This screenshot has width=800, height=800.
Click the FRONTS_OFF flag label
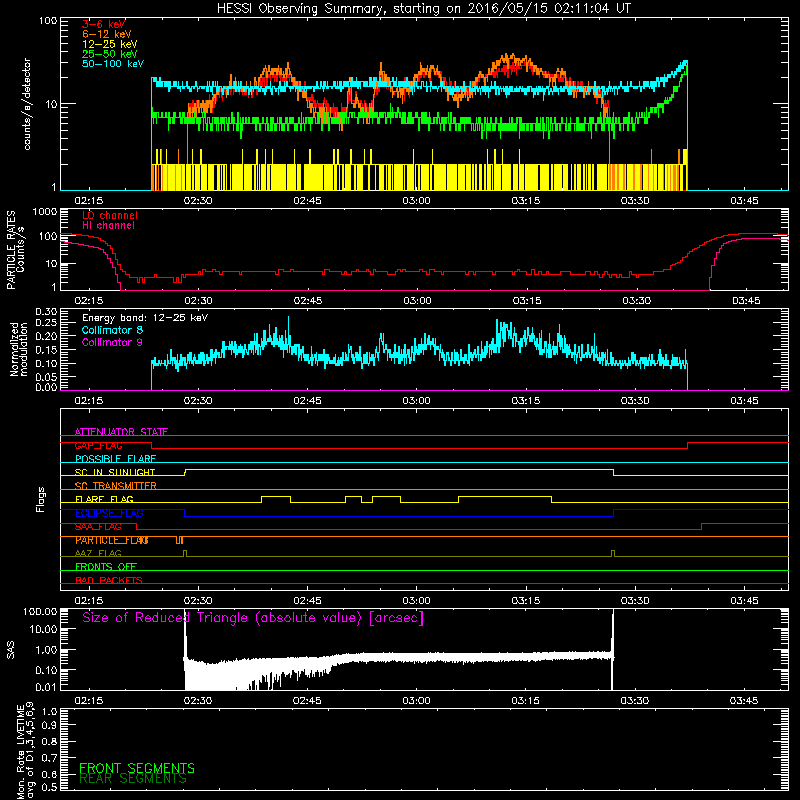[106, 567]
